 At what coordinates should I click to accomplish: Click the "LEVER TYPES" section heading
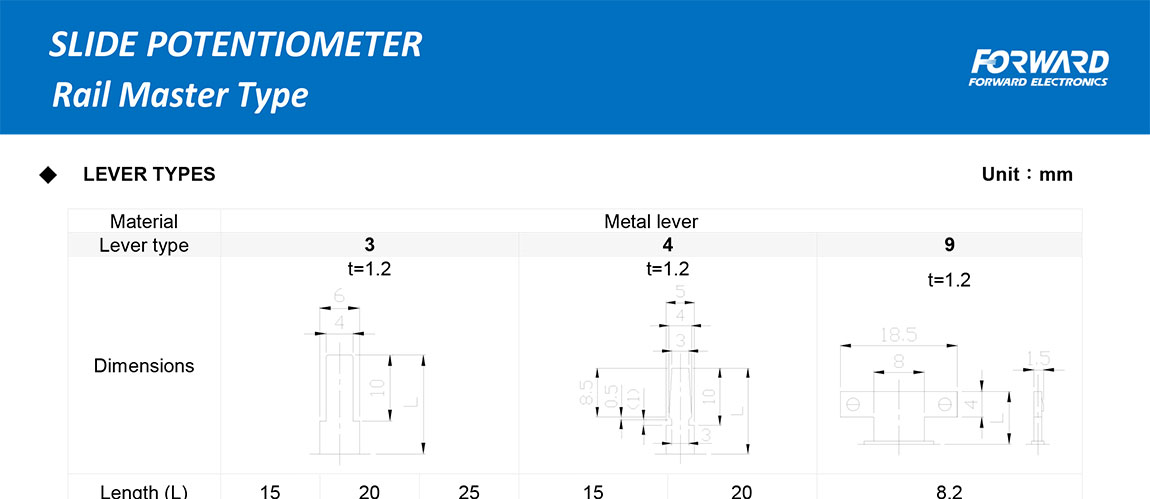tap(149, 175)
